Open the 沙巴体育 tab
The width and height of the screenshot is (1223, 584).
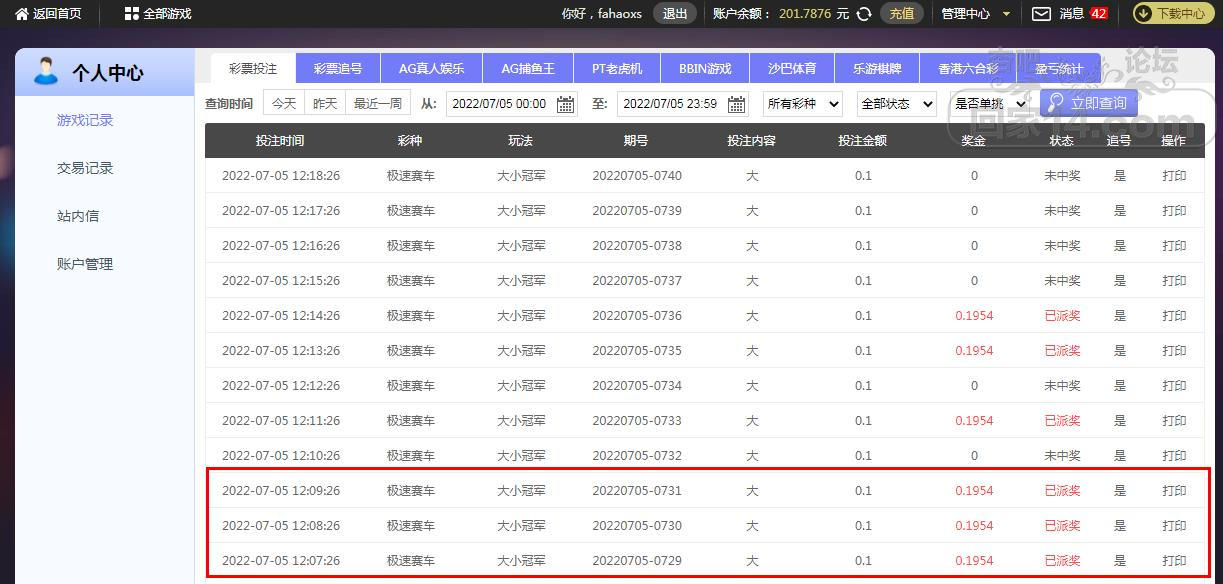coord(792,69)
